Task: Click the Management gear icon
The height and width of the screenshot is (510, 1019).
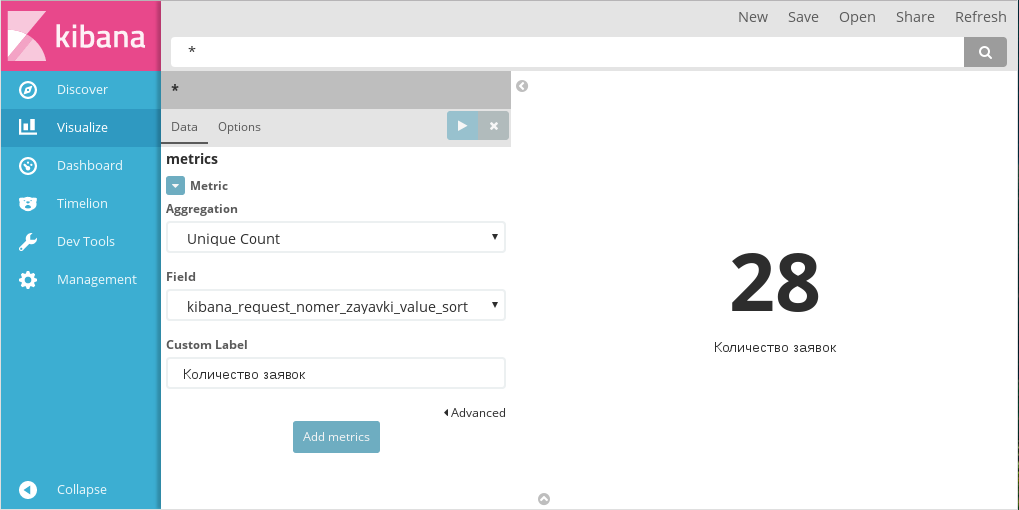Action: 28,280
